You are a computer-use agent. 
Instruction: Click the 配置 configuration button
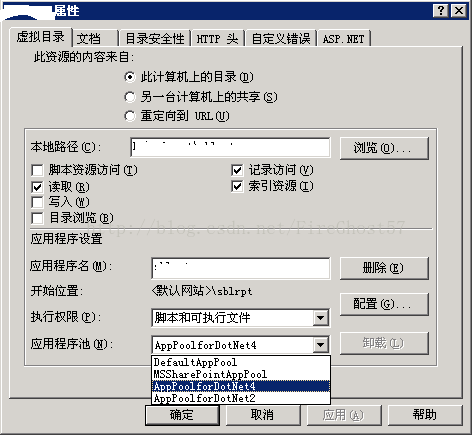[384, 304]
